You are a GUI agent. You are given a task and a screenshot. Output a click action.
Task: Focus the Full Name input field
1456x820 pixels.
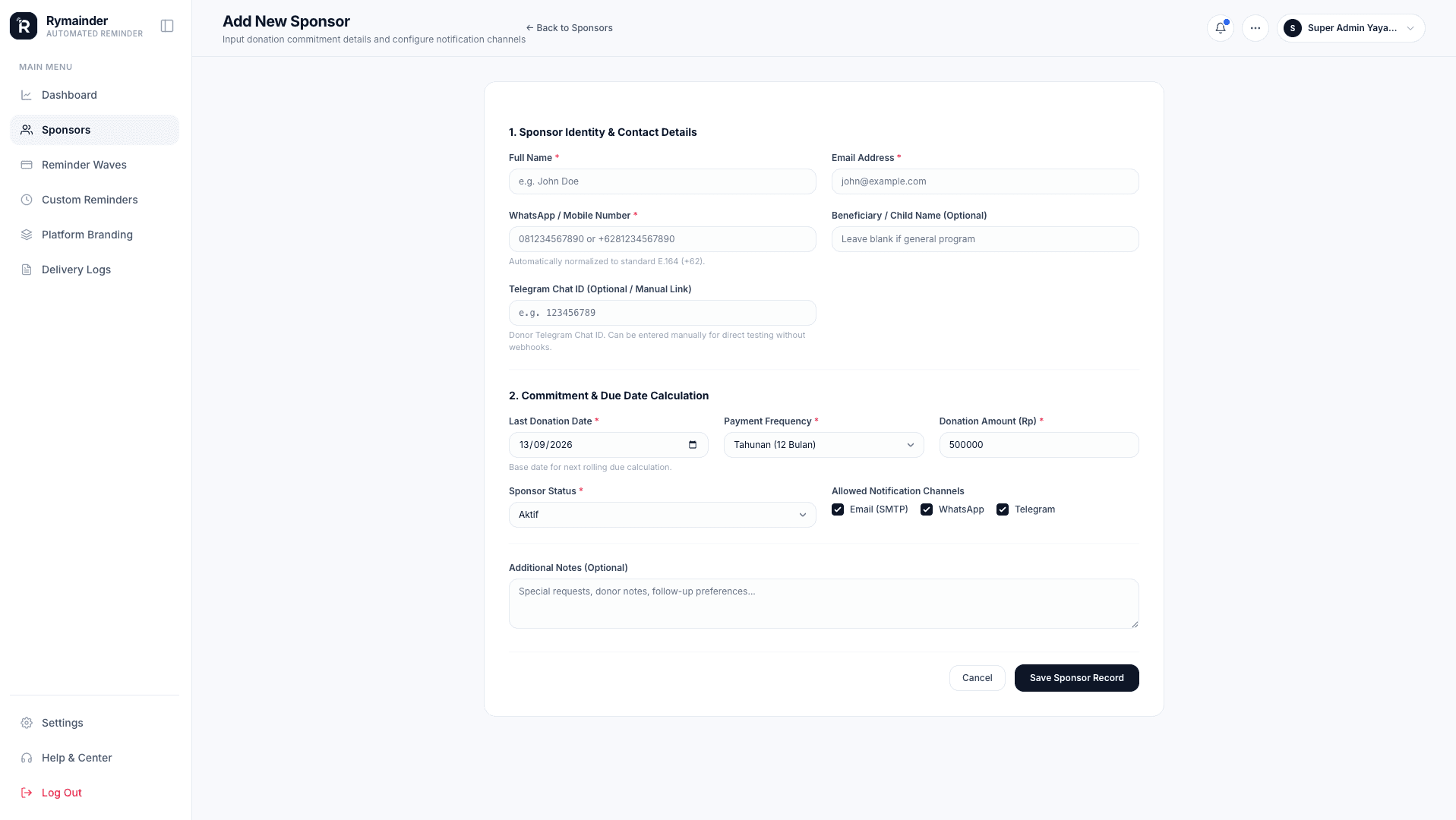pyautogui.click(x=662, y=181)
